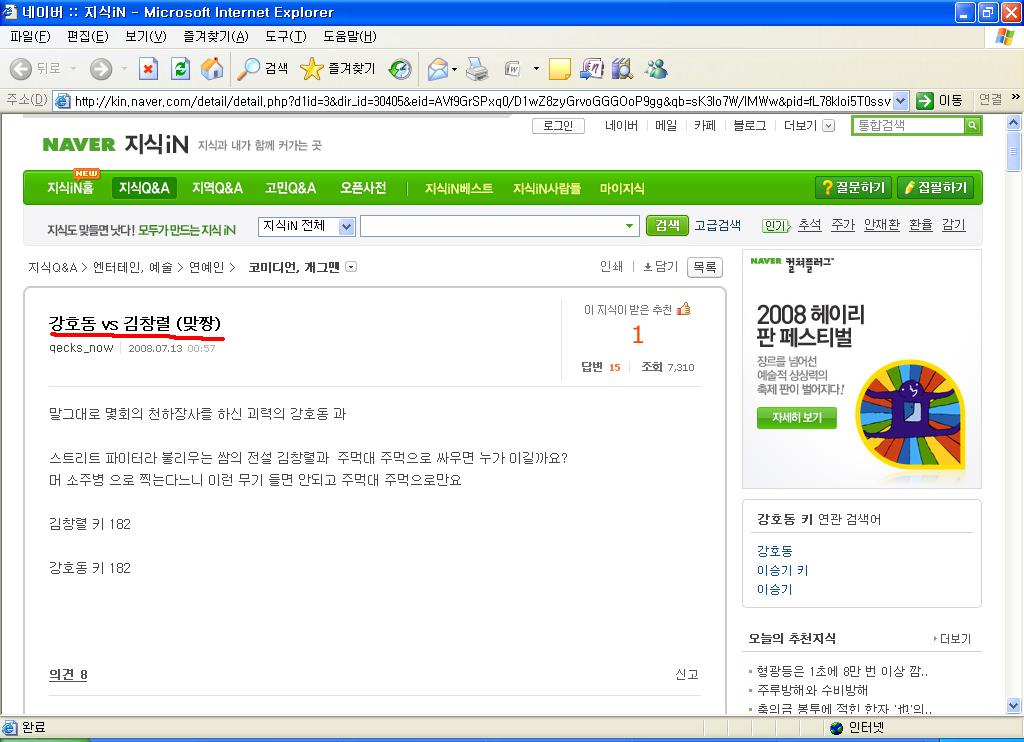Expand the 지식iN 전체 category dropdown

click(x=347, y=227)
